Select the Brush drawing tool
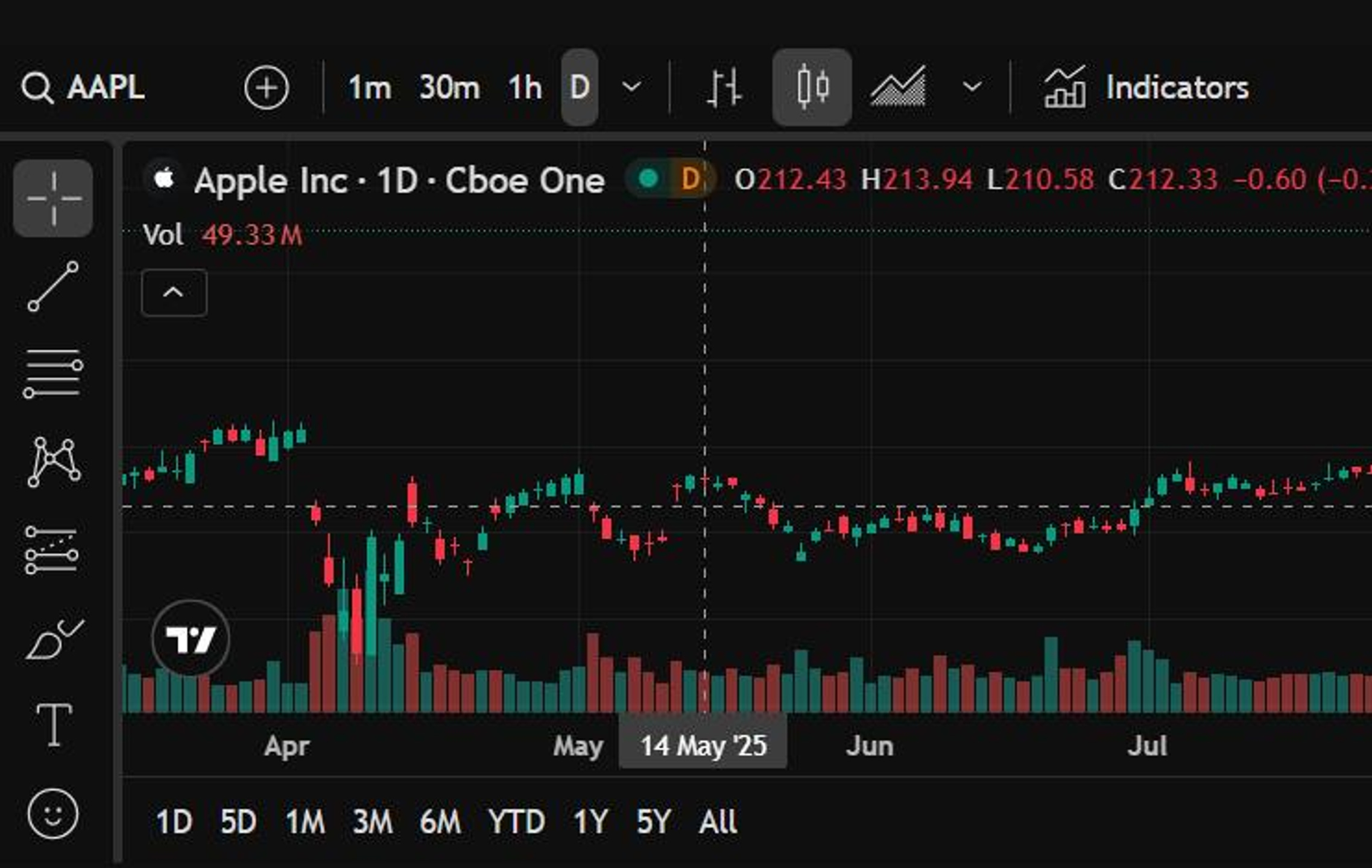 (54, 639)
